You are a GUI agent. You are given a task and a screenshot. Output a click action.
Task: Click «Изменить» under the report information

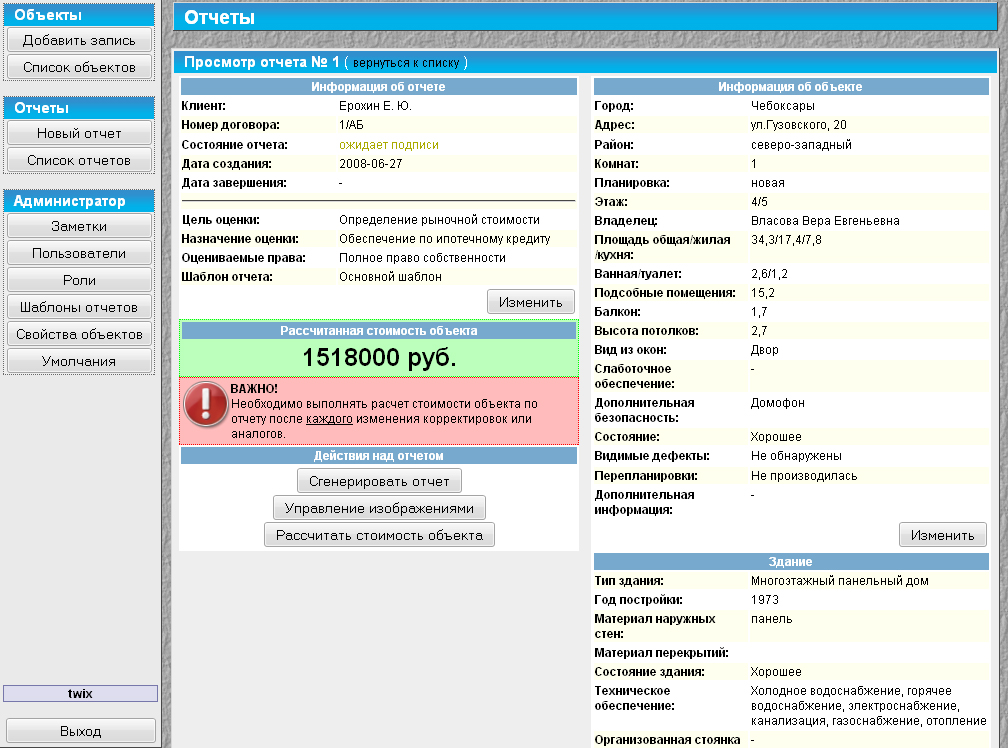point(529,301)
